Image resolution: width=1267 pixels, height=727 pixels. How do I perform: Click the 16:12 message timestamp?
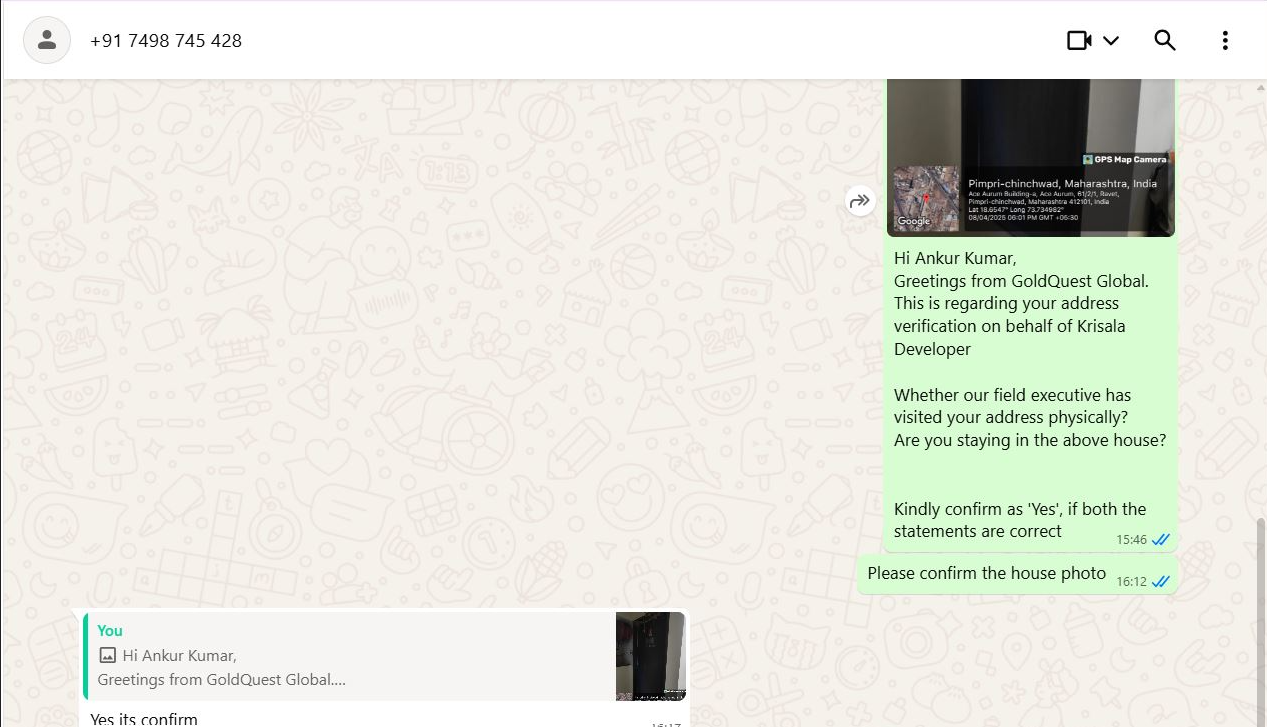[x=1132, y=582]
